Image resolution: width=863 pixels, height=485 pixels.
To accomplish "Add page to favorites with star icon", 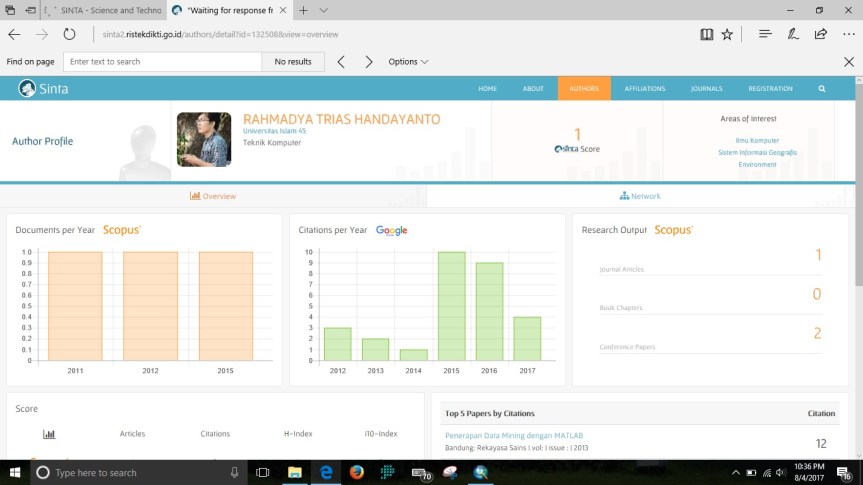I will (x=727, y=34).
